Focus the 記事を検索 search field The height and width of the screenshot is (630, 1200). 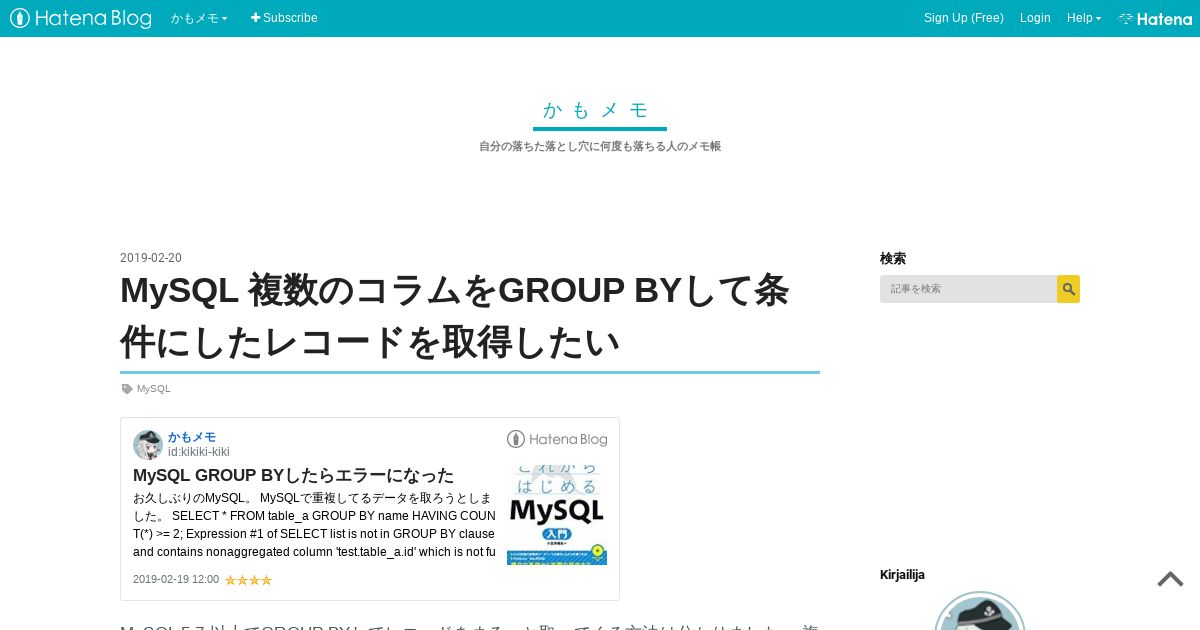coord(968,289)
